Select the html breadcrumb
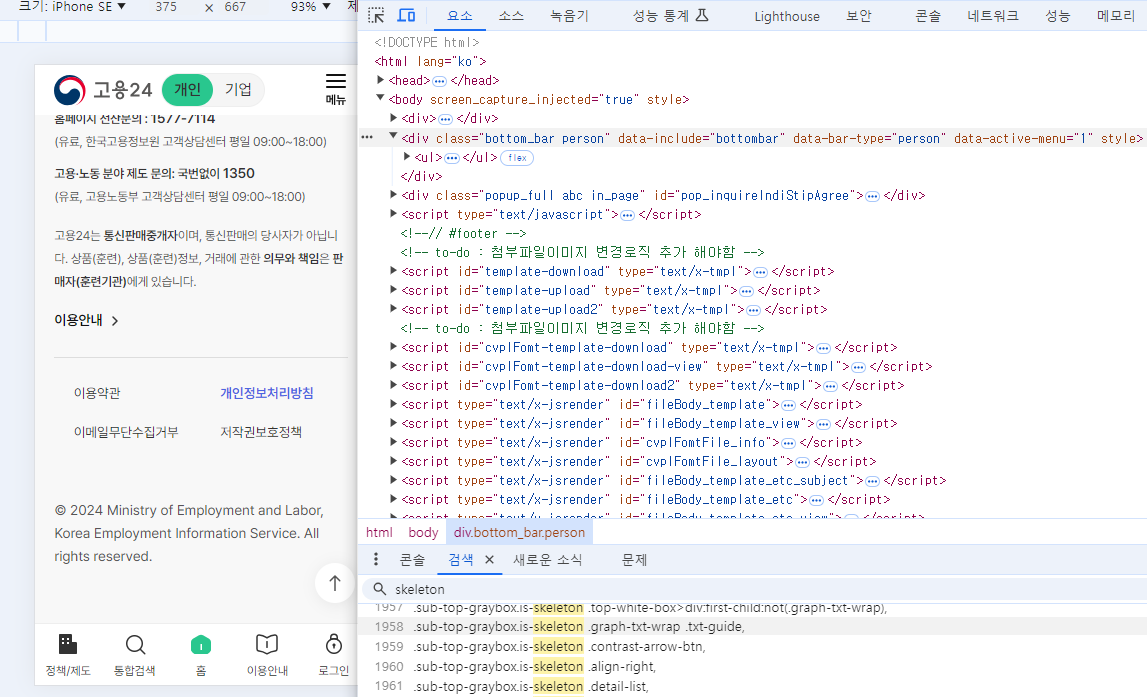 tap(379, 532)
